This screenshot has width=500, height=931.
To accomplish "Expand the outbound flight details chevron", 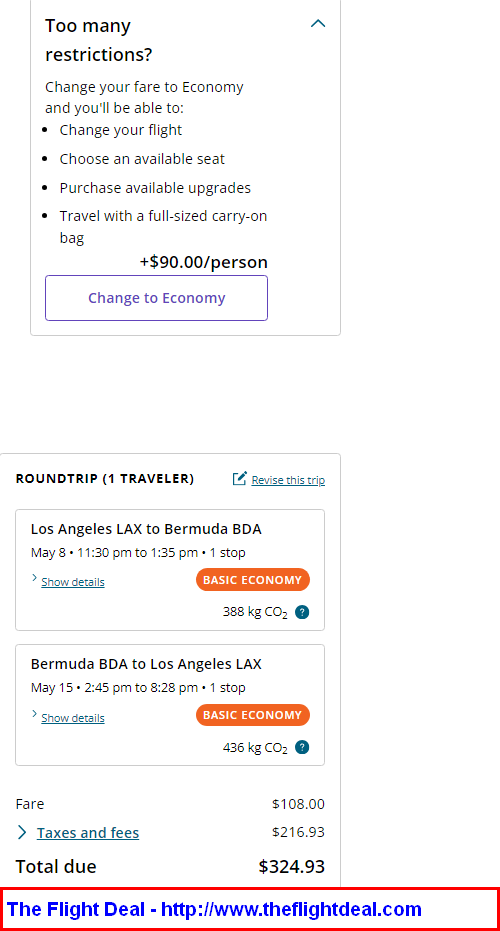I will pyautogui.click(x=34, y=578).
